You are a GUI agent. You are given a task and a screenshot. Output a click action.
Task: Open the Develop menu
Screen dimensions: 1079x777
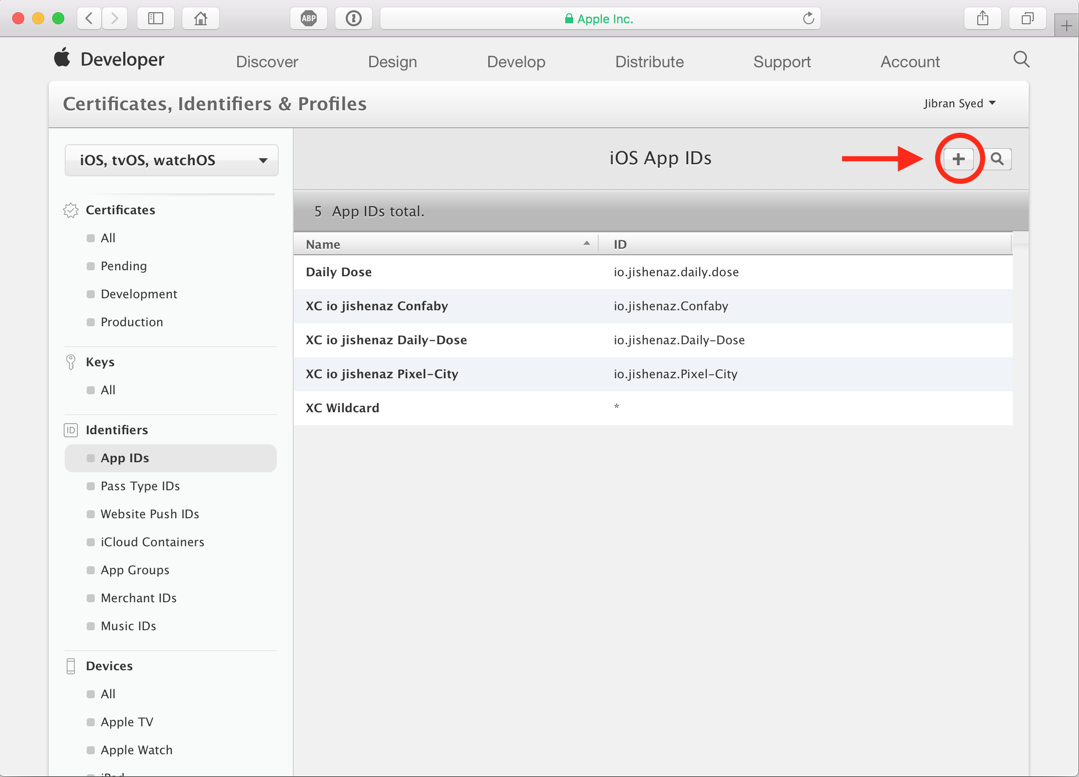516,62
